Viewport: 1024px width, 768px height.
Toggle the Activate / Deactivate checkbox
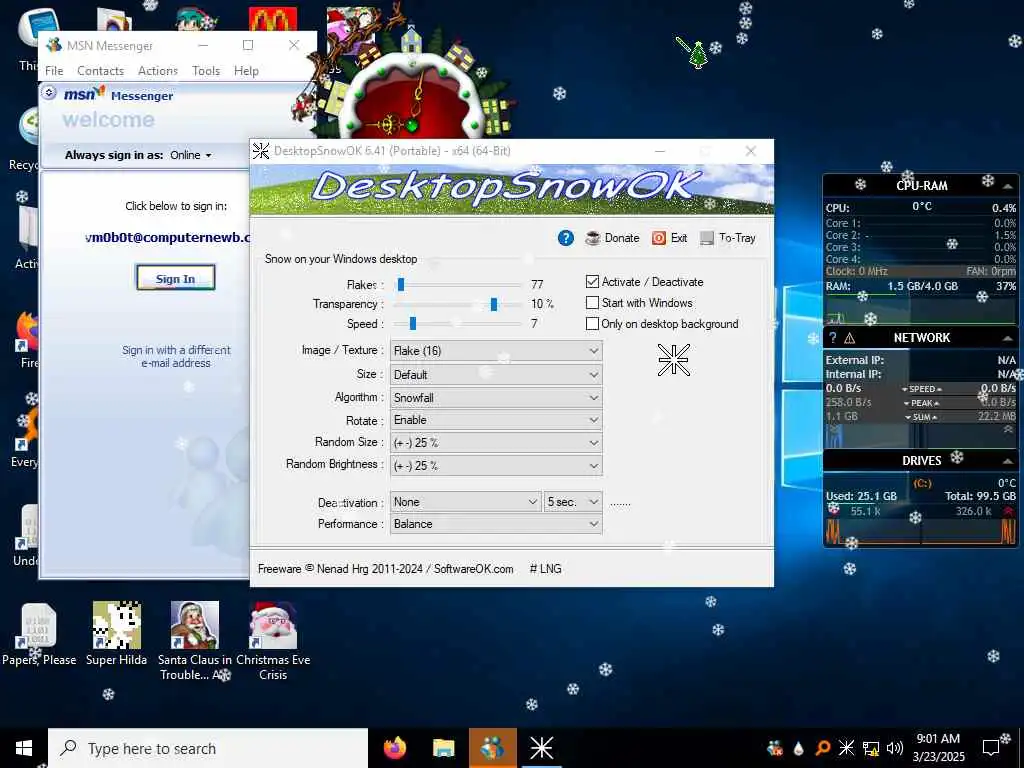click(x=592, y=281)
